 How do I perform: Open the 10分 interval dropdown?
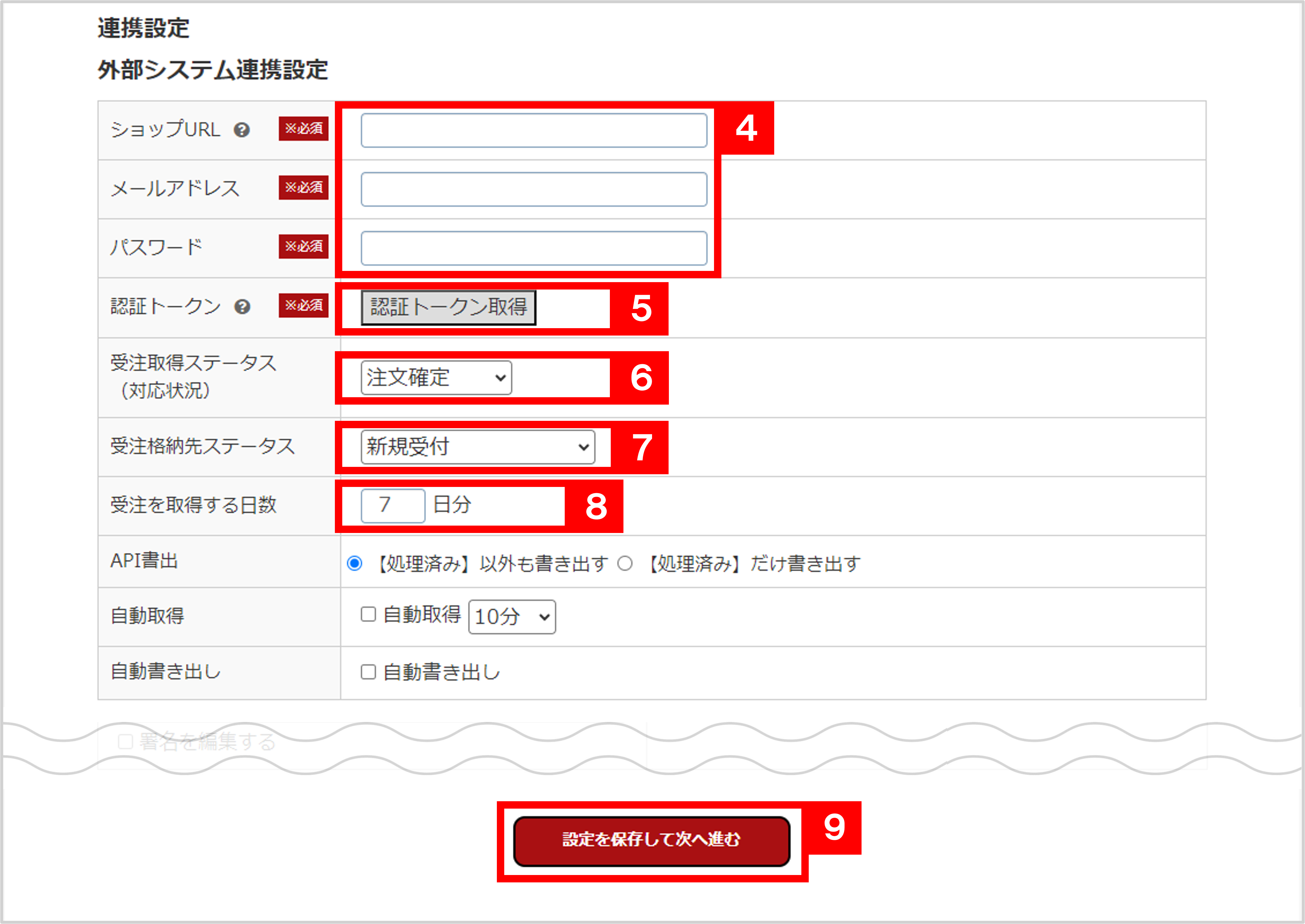[512, 617]
